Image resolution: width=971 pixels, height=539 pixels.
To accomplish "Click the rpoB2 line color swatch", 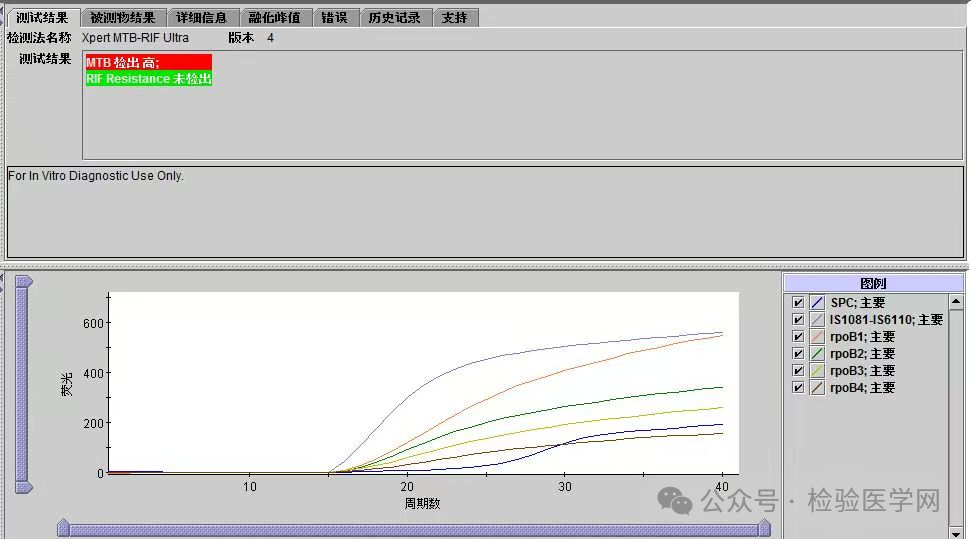I will 817,354.
